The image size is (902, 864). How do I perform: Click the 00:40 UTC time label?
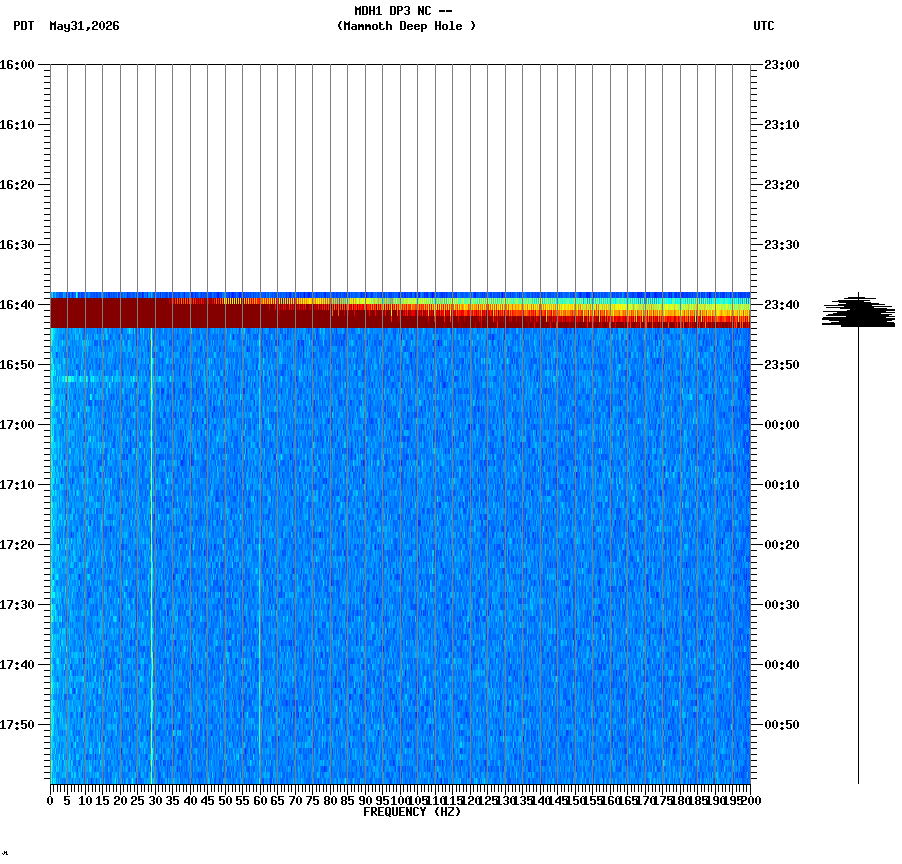pyautogui.click(x=782, y=665)
